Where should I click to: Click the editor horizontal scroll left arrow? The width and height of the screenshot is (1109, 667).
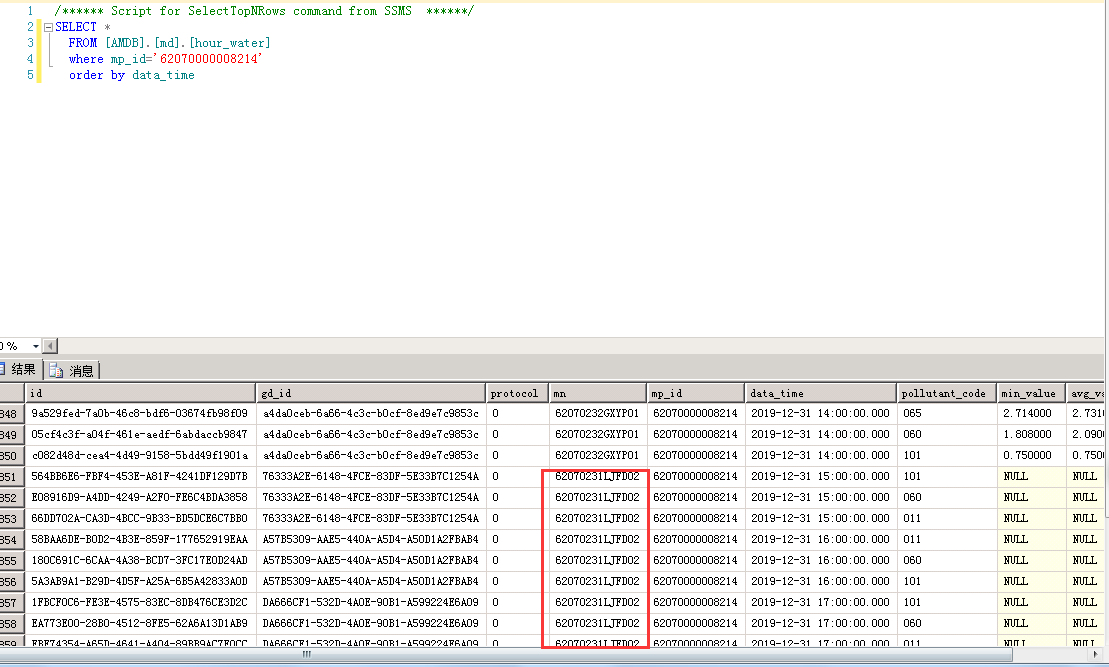pyautogui.click(x=50, y=346)
